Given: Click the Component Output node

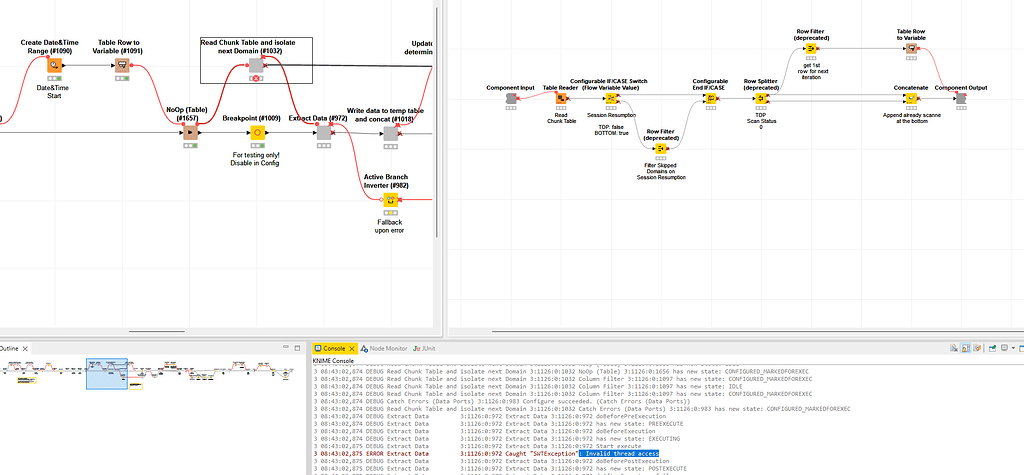Looking at the screenshot, I should pyautogui.click(x=961, y=99).
